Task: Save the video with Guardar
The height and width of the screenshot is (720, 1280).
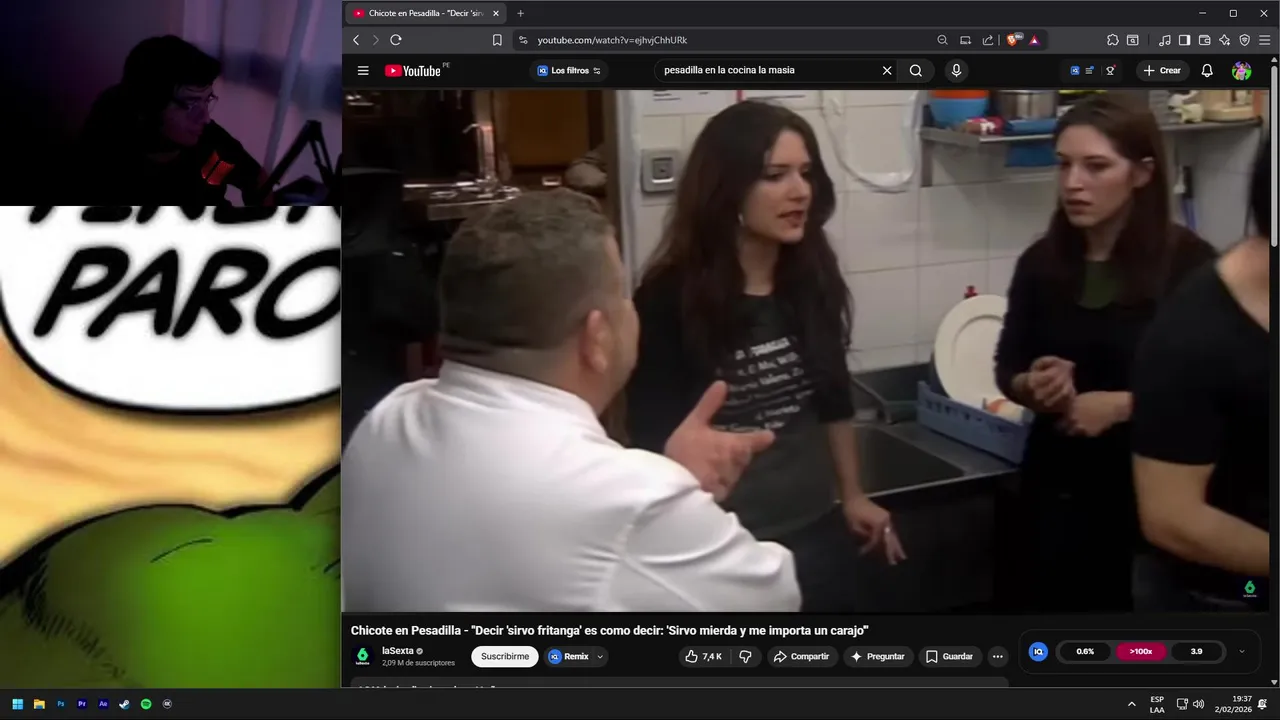Action: (949, 656)
